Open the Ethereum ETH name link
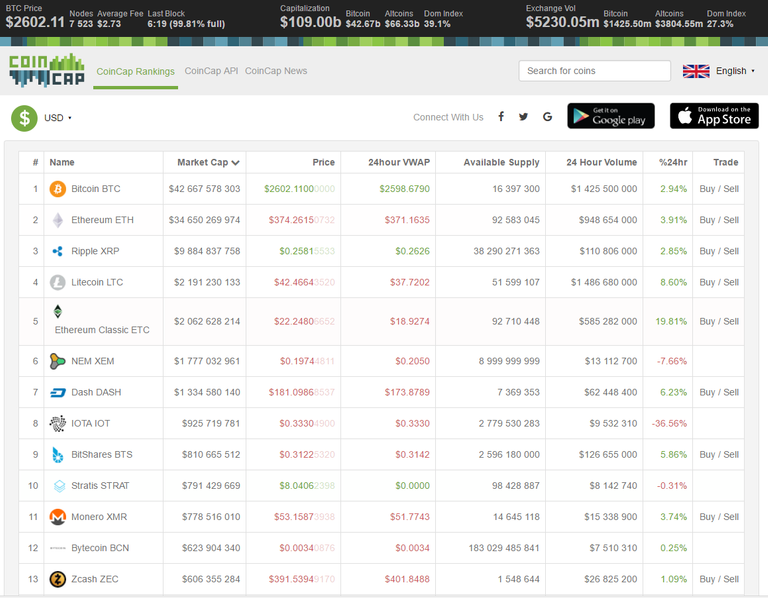This screenshot has width=768, height=598. pyautogui.click(x=102, y=220)
